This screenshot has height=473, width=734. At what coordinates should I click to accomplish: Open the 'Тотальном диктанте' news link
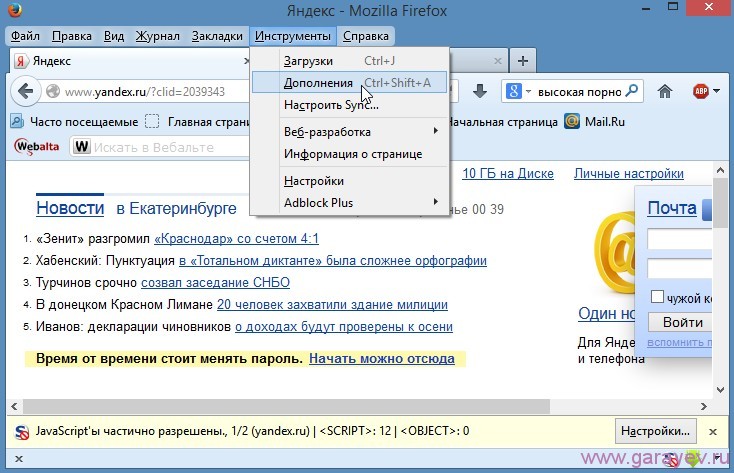[333, 261]
